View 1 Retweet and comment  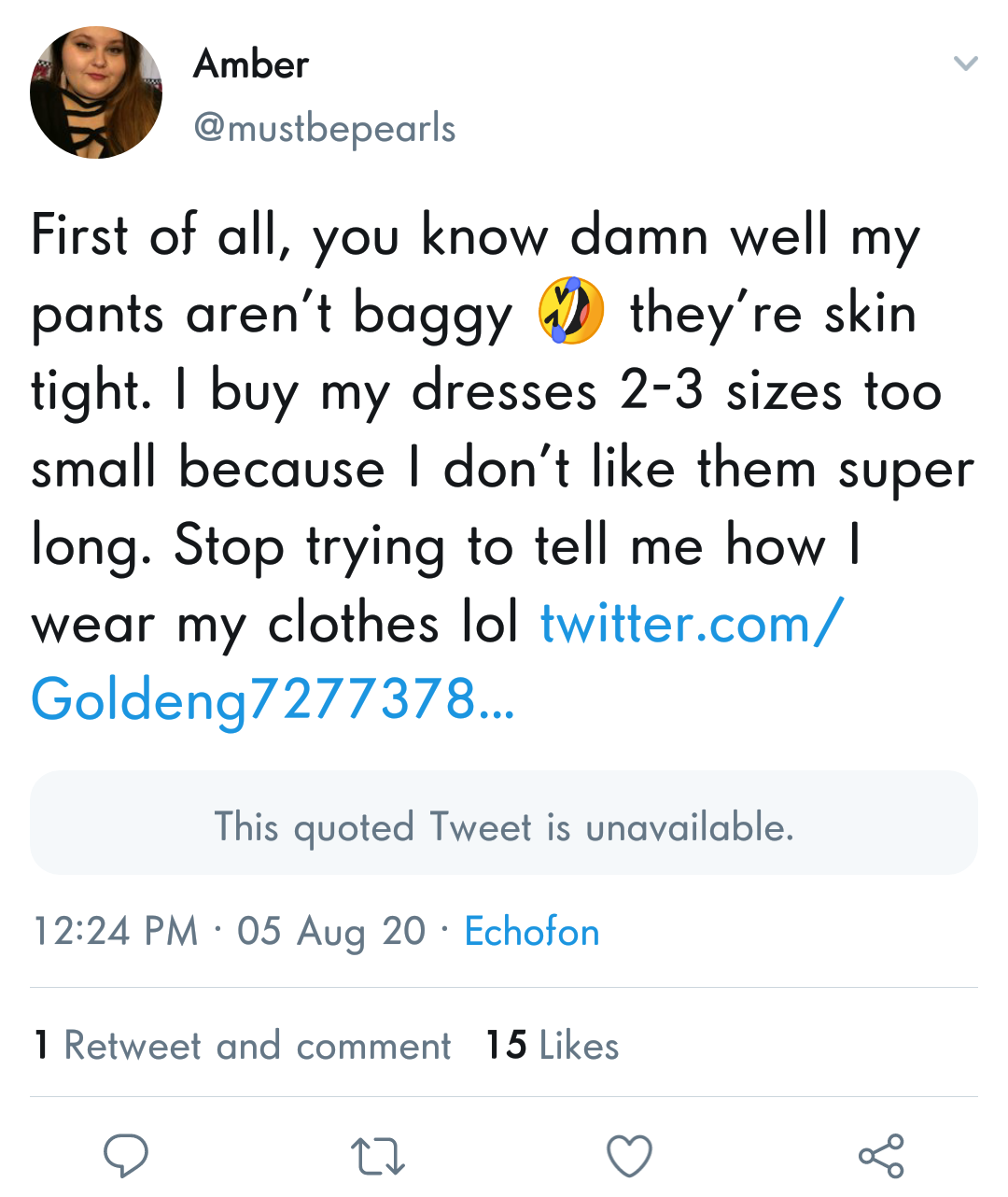click(243, 1046)
